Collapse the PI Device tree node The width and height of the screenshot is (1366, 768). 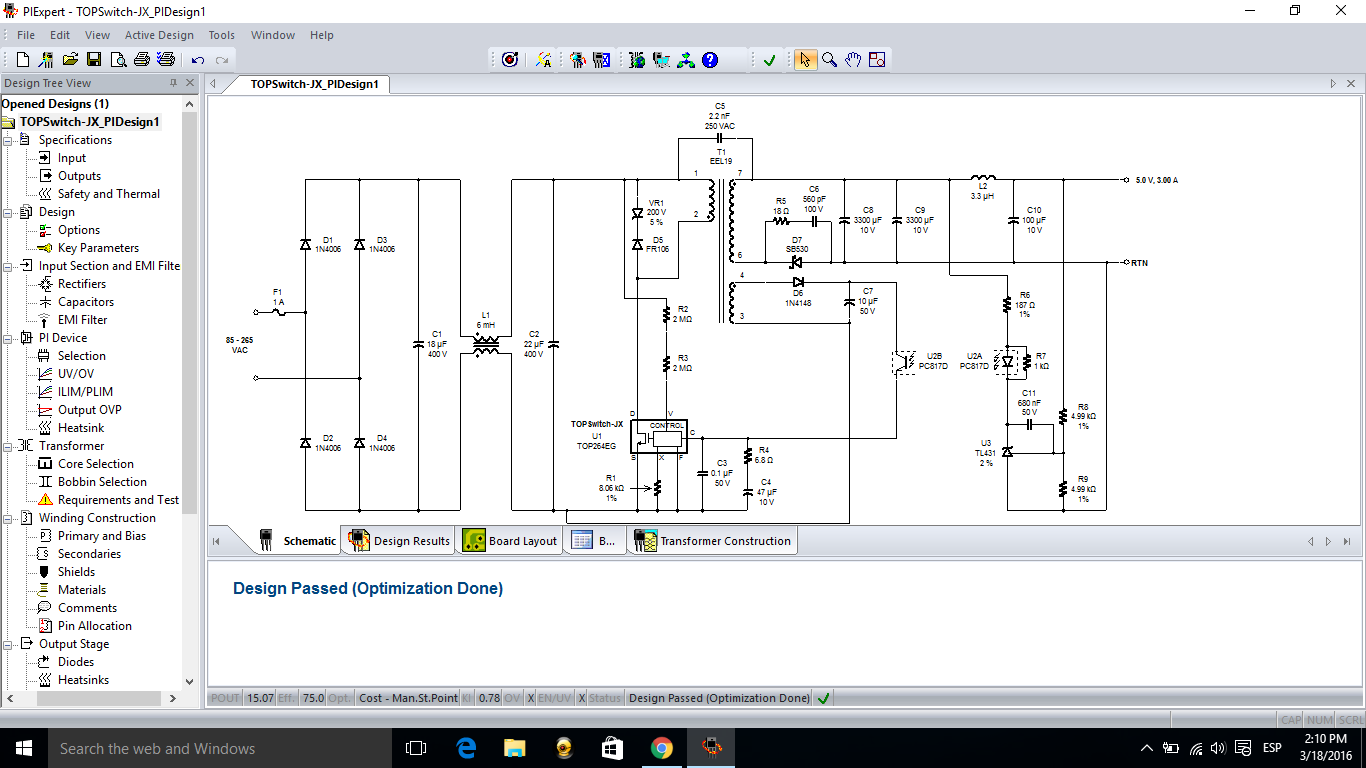9,338
